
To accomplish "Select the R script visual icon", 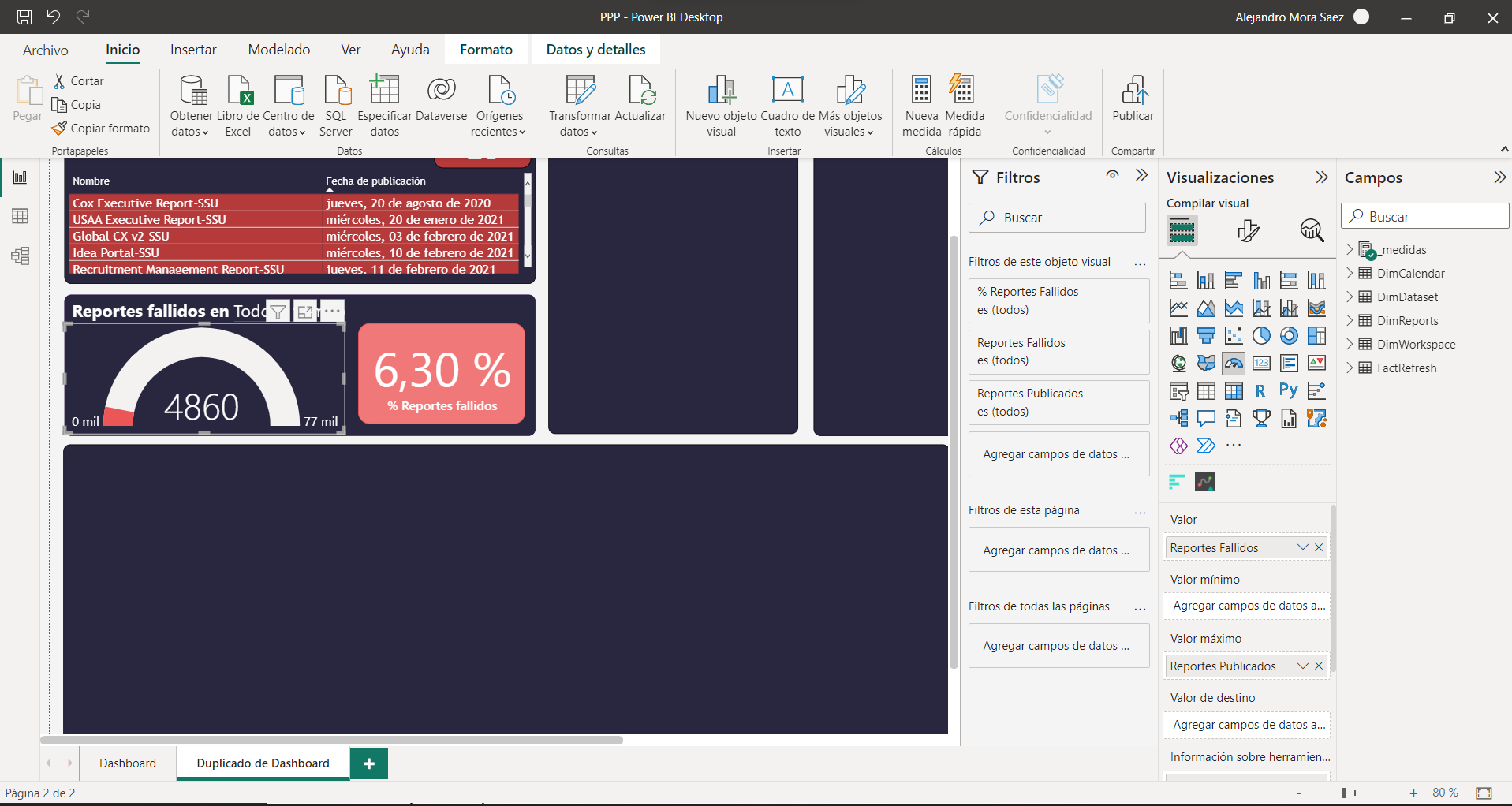I will click(1260, 390).
